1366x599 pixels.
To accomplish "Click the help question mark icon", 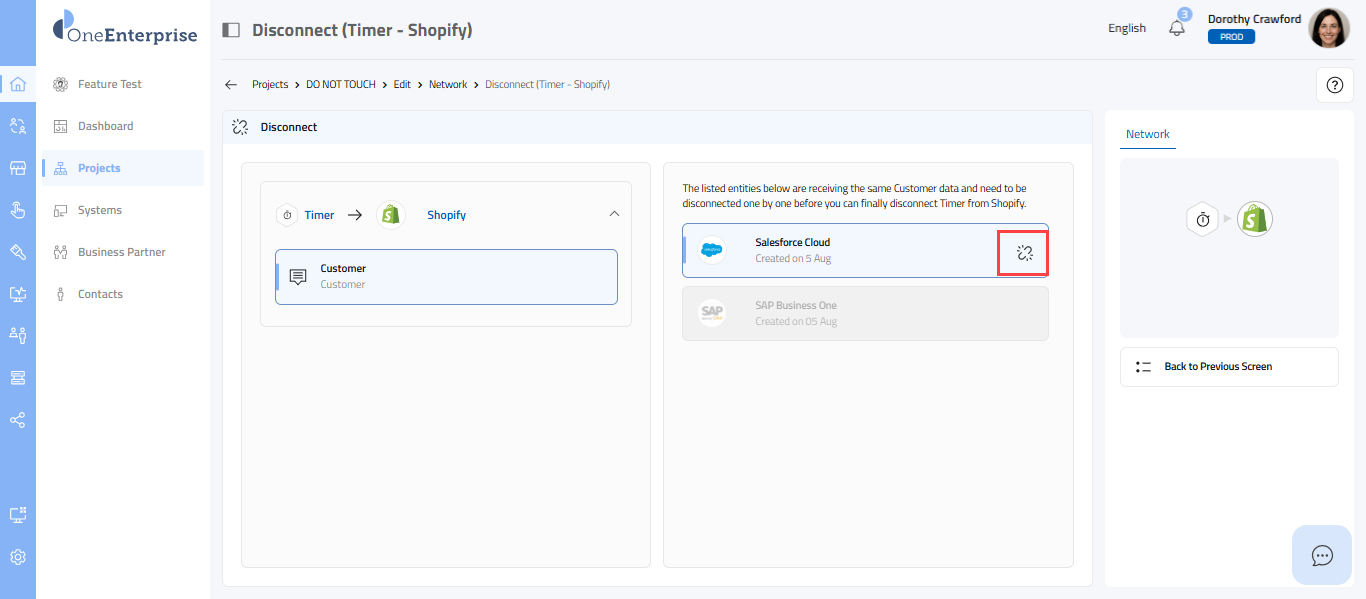I will (1334, 85).
